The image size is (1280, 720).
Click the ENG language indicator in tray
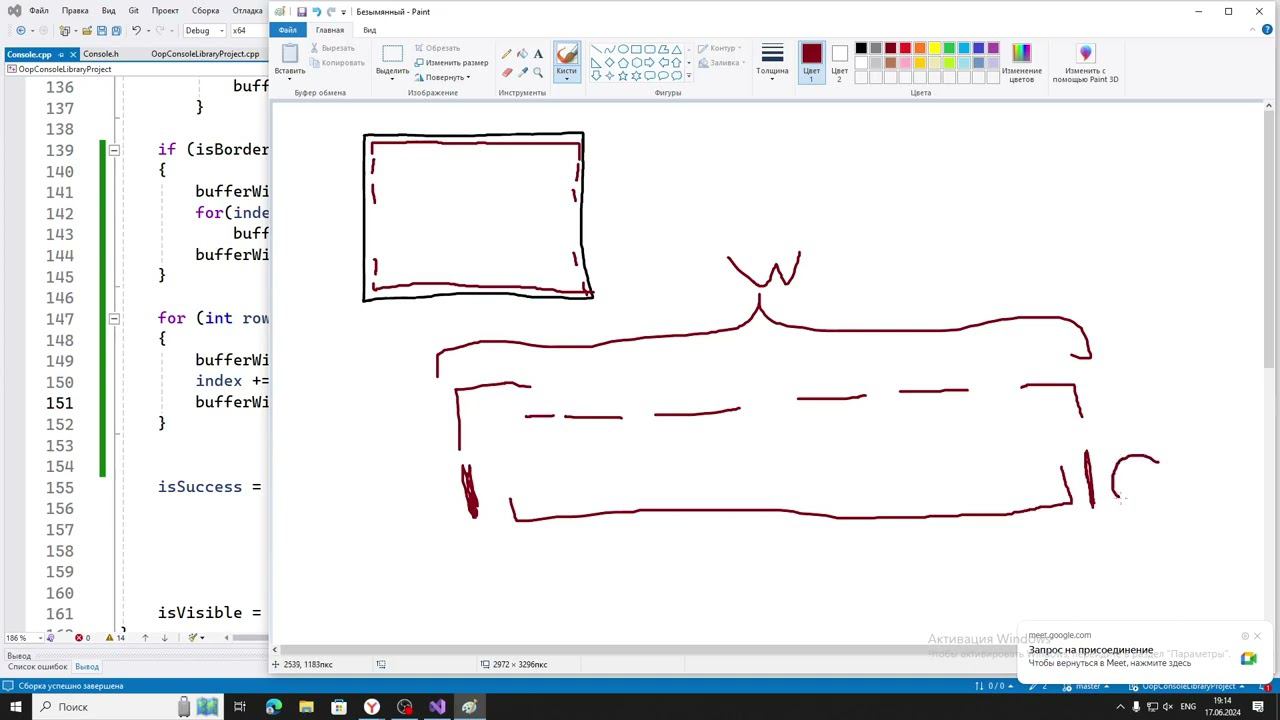(x=1188, y=707)
